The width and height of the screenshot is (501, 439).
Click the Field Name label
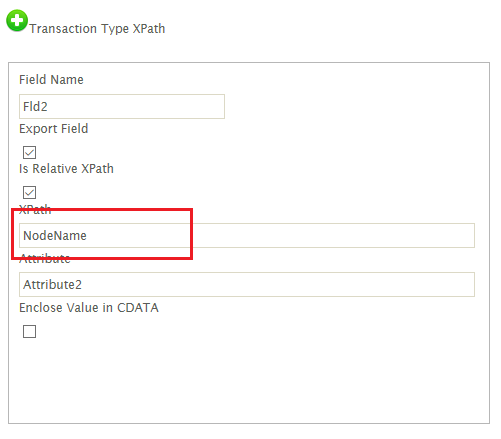pos(51,80)
